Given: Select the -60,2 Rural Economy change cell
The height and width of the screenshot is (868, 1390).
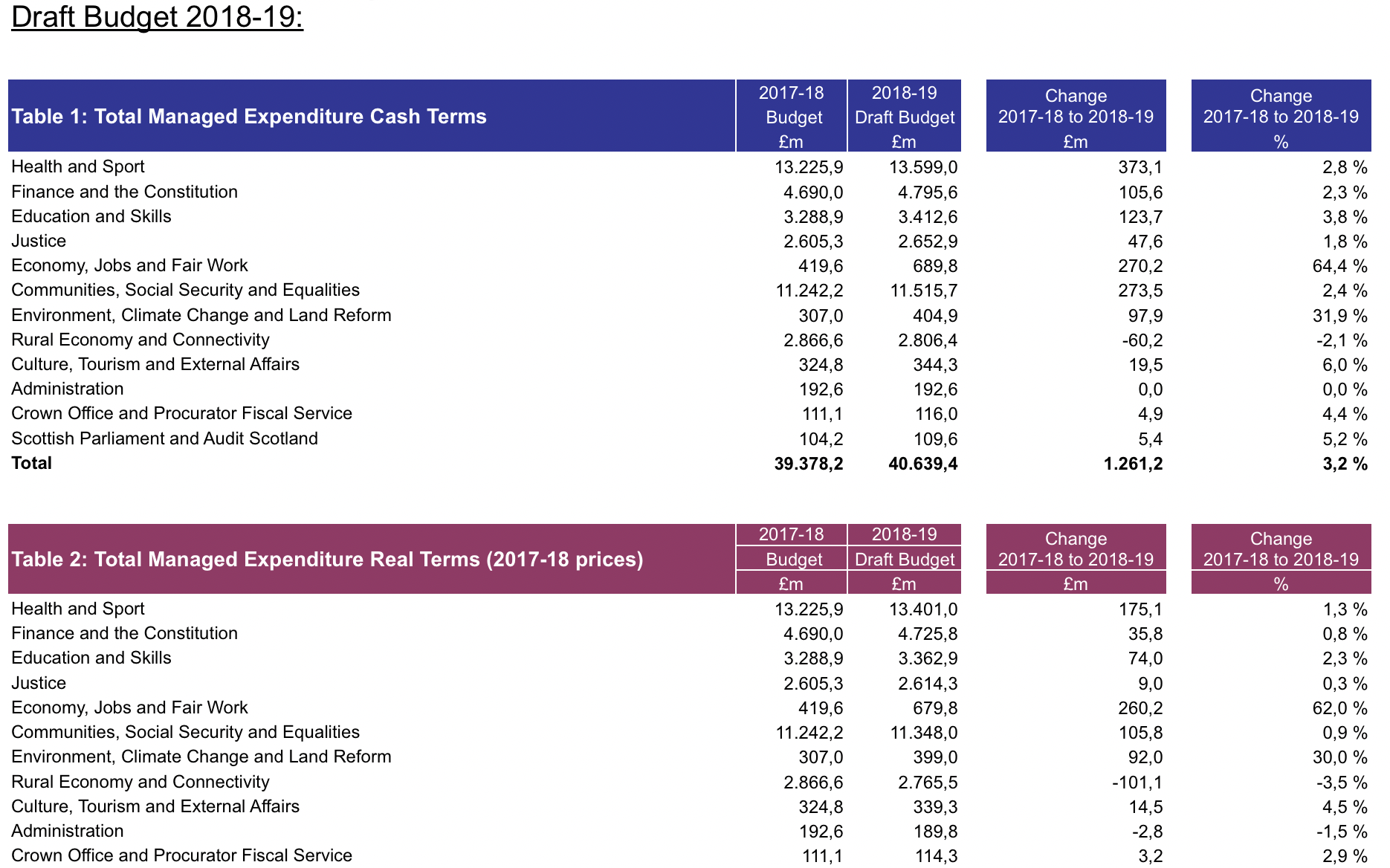Looking at the screenshot, I should click(x=1142, y=340).
